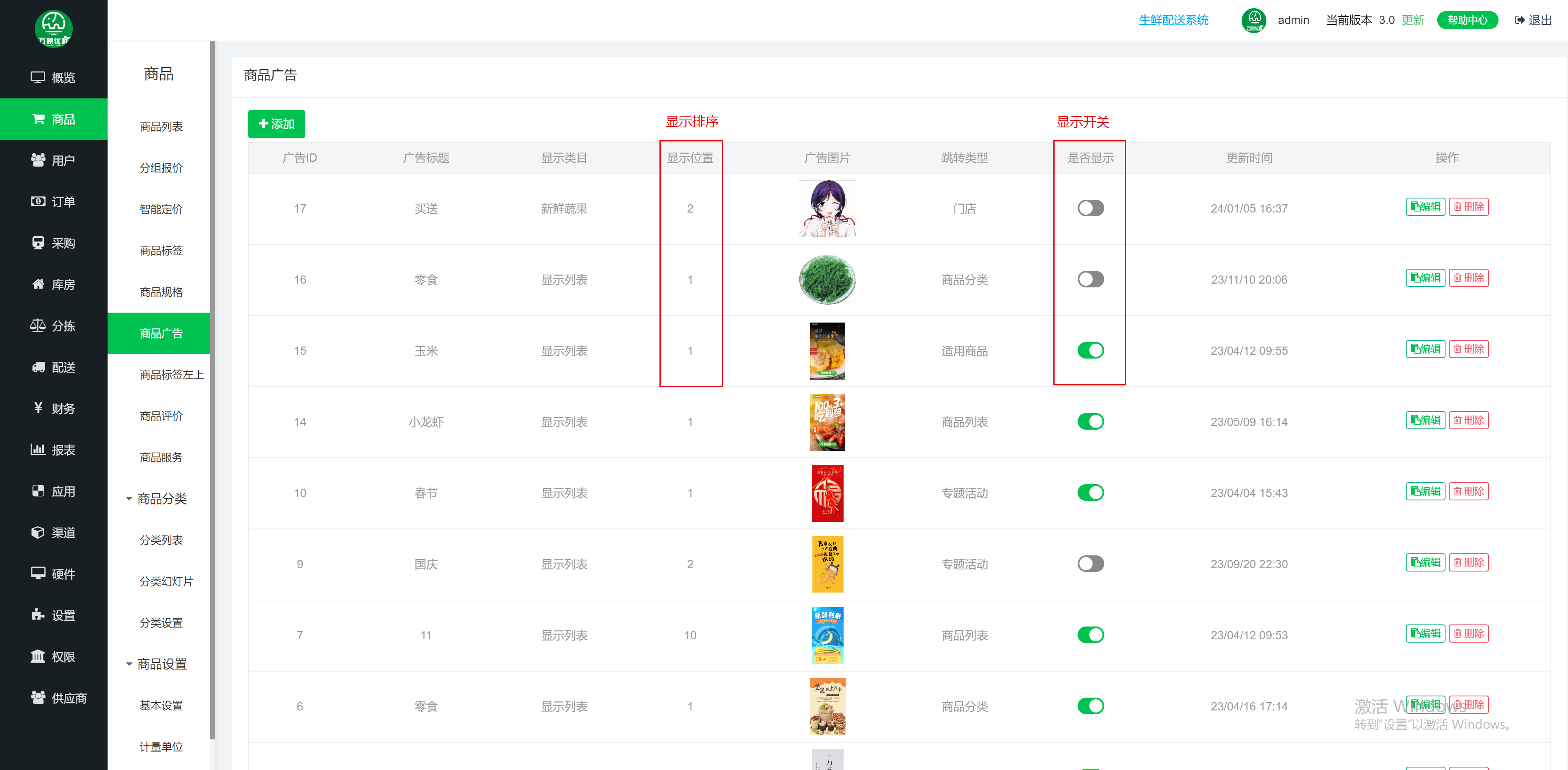Collapse the 商品分类 category group
The height and width of the screenshot is (770, 1568).
click(x=160, y=498)
